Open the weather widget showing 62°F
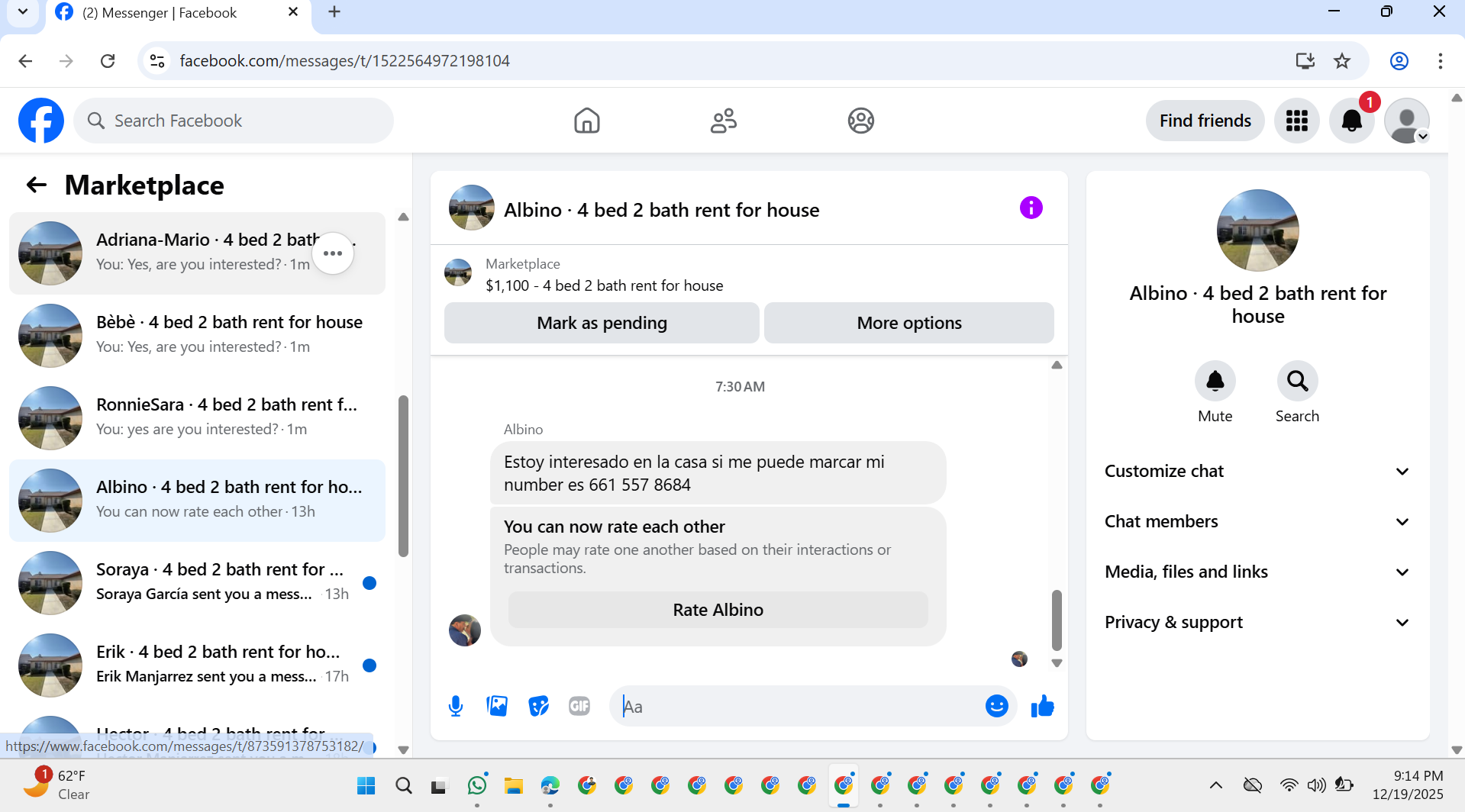The image size is (1465, 812). tap(56, 785)
